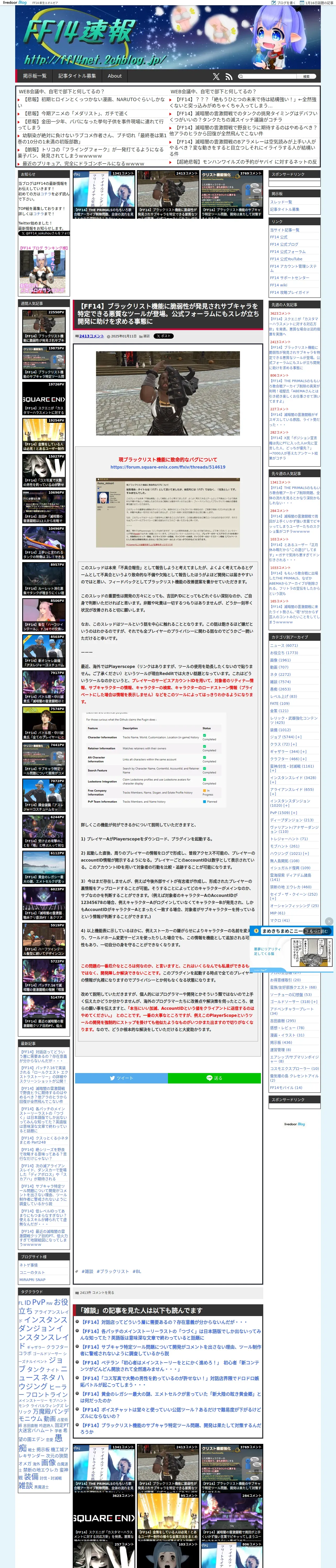Focus the header search input field
This screenshot has width=336, height=1568.
click(270, 76)
